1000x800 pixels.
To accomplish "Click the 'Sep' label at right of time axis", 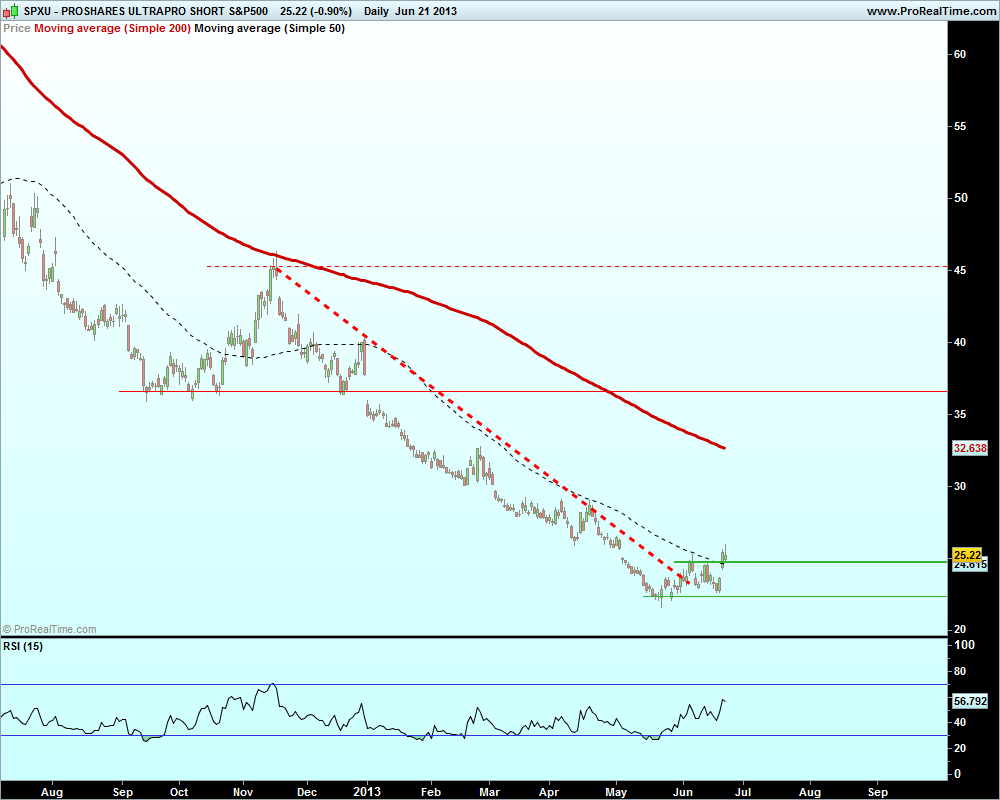I will click(x=878, y=792).
